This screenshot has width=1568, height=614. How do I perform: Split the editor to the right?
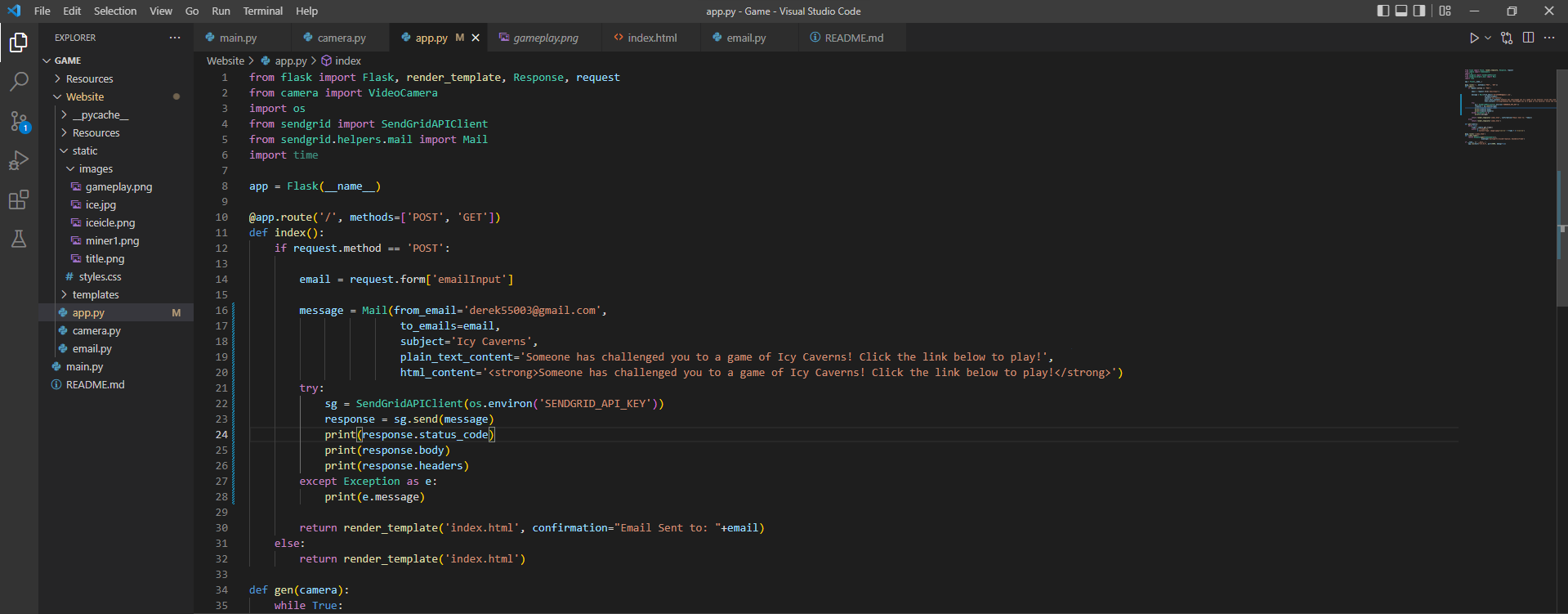[1528, 38]
